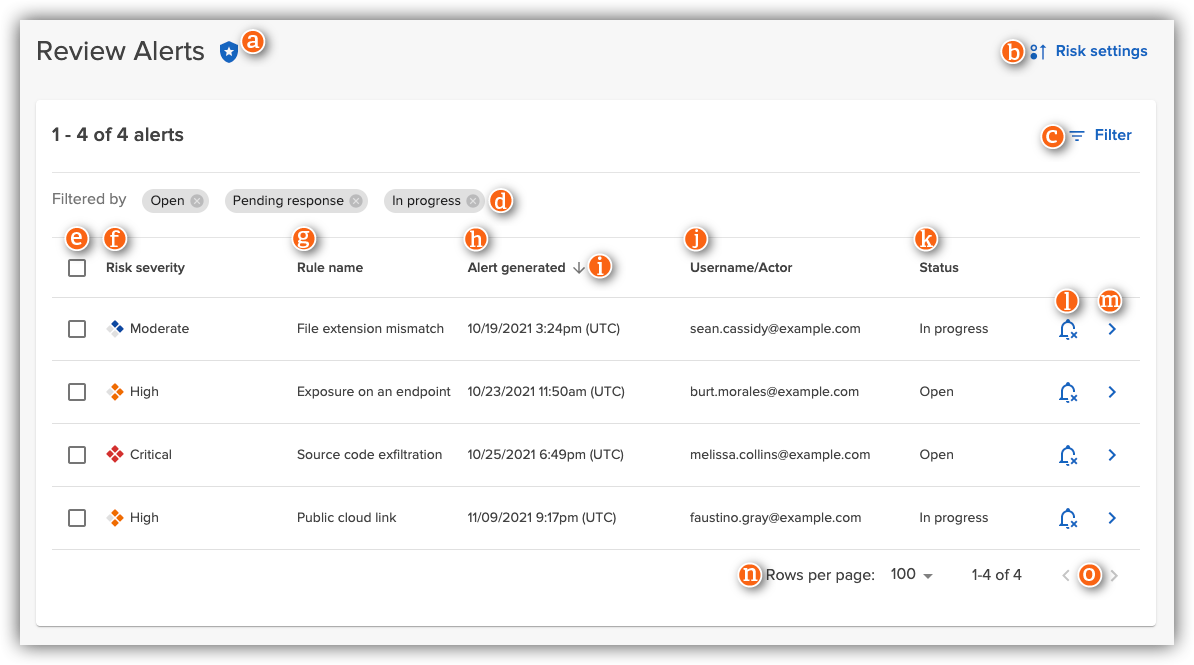Click the shield badge beside Review Alerts title
Viewport: 1194px width, 665px height.
[229, 50]
